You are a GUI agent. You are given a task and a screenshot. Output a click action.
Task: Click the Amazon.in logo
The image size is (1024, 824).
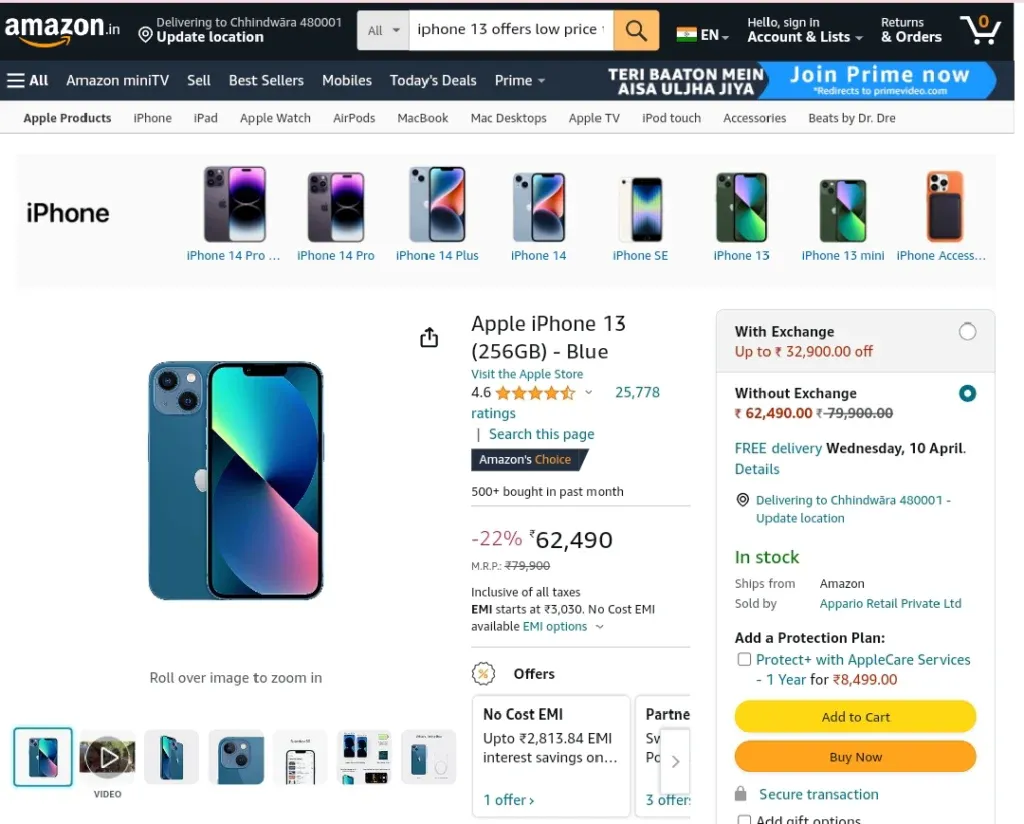[x=62, y=30]
